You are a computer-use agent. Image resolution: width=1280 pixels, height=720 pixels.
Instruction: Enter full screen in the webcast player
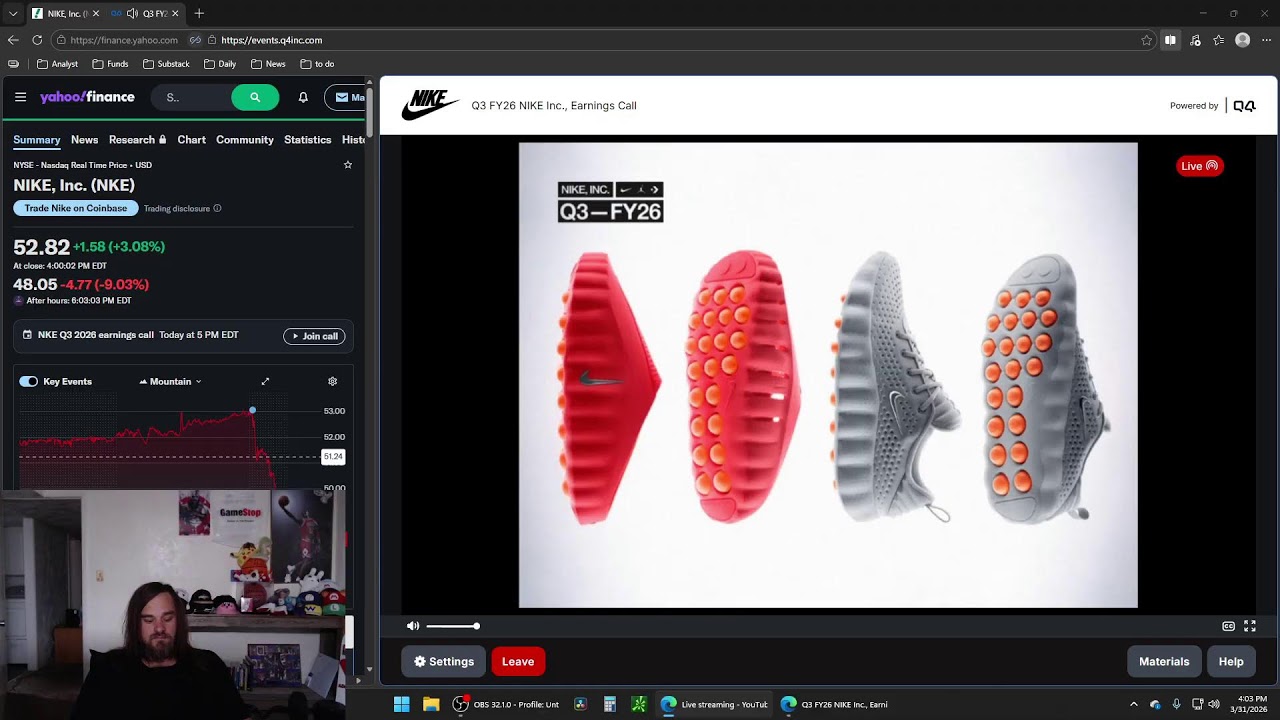pos(1250,626)
